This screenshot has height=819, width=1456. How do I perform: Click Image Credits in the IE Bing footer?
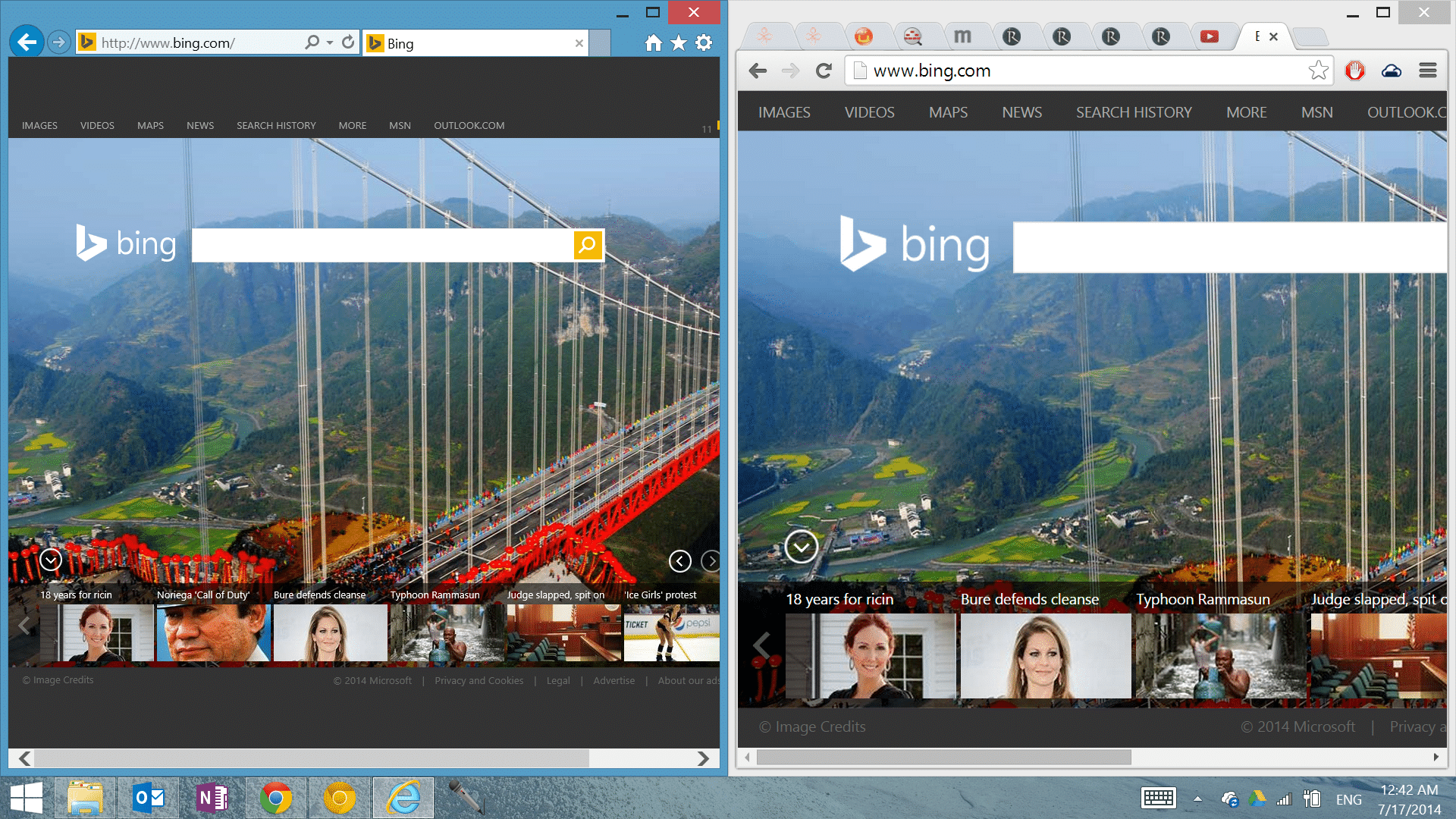[x=58, y=679]
